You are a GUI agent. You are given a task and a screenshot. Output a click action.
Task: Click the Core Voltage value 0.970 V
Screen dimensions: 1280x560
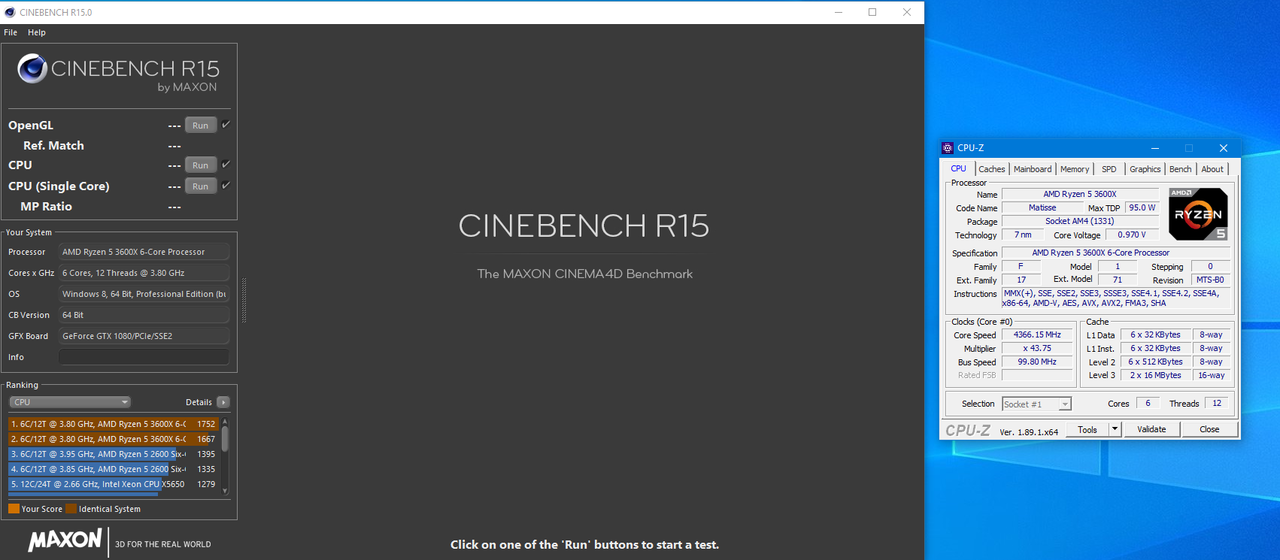click(x=1131, y=235)
